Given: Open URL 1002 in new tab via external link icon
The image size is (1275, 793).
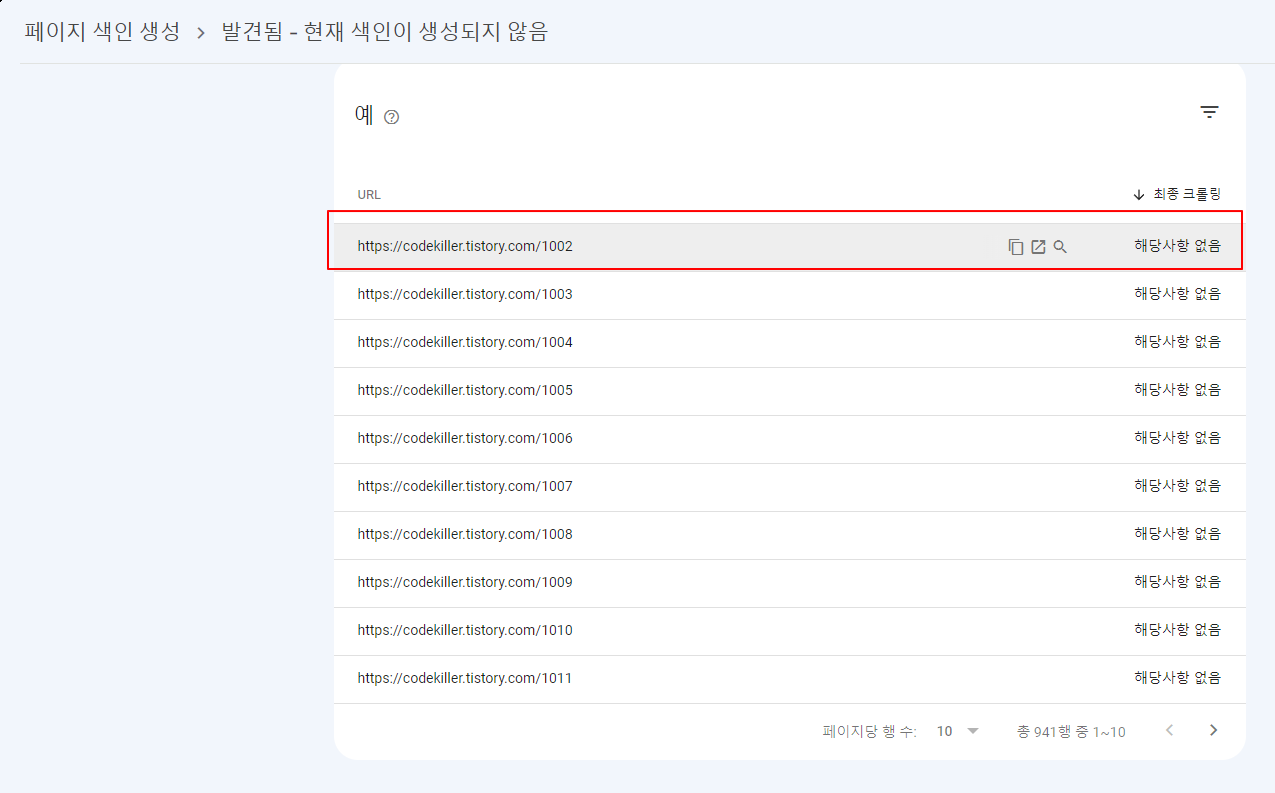Looking at the screenshot, I should click(1038, 246).
